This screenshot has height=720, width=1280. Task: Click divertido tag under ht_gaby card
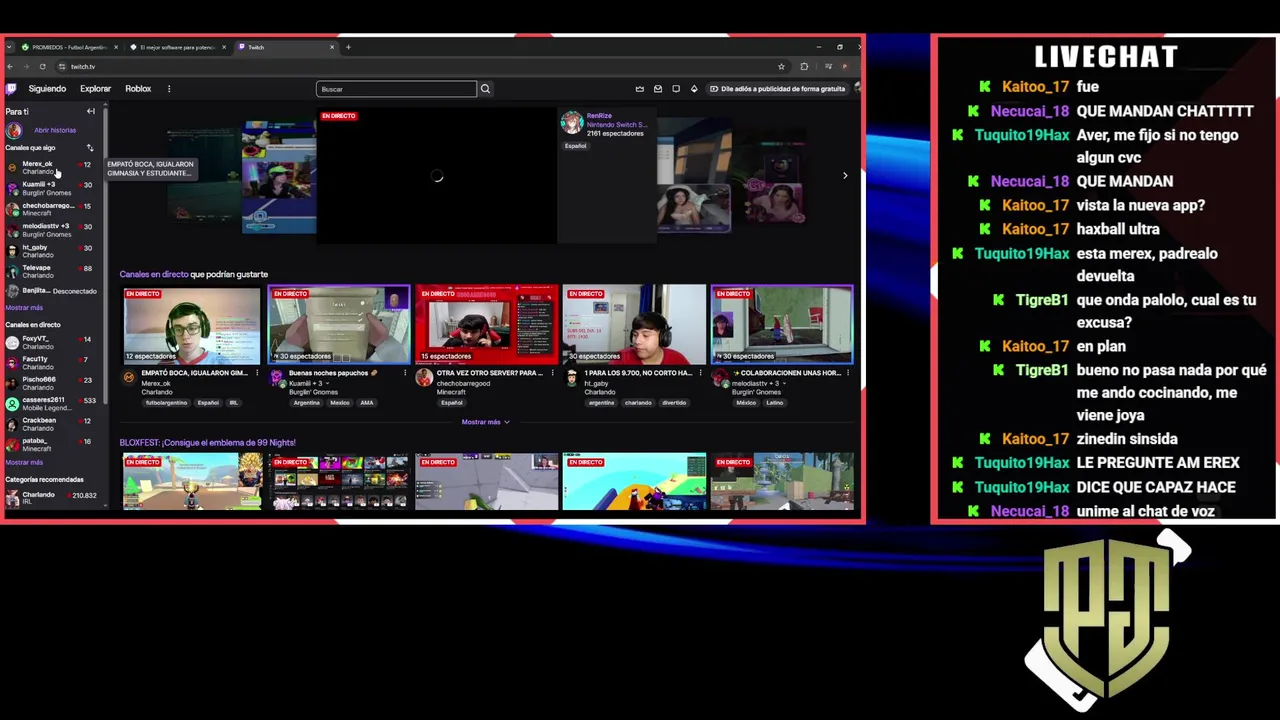674,403
